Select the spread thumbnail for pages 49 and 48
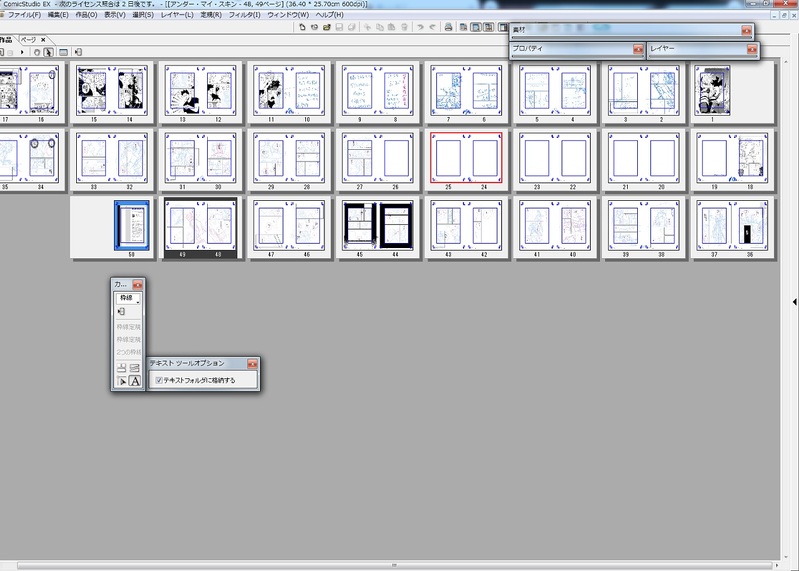The width and height of the screenshot is (799, 571). (200, 228)
